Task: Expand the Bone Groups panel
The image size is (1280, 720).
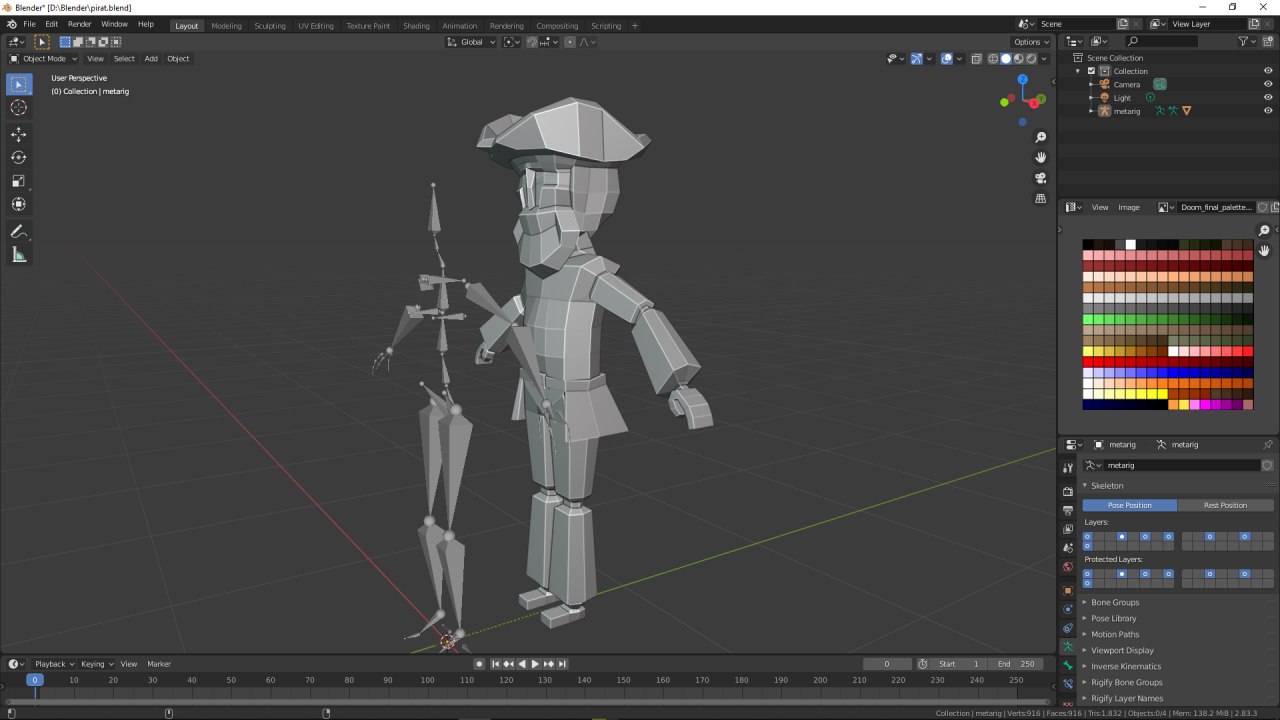Action: tap(1114, 602)
